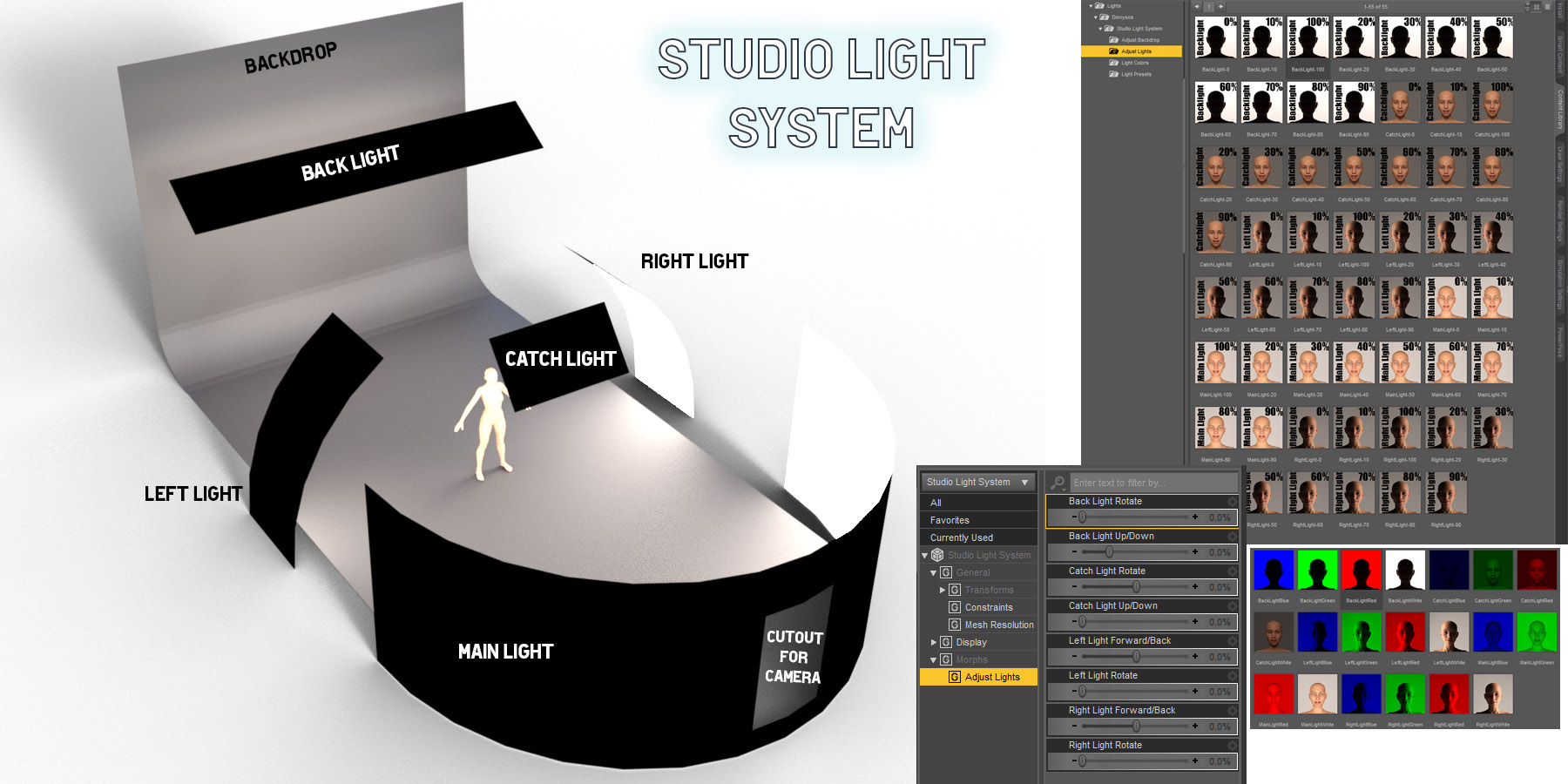Open Back Light Rotate settings gear
1568x784 pixels.
pyautogui.click(x=1232, y=502)
